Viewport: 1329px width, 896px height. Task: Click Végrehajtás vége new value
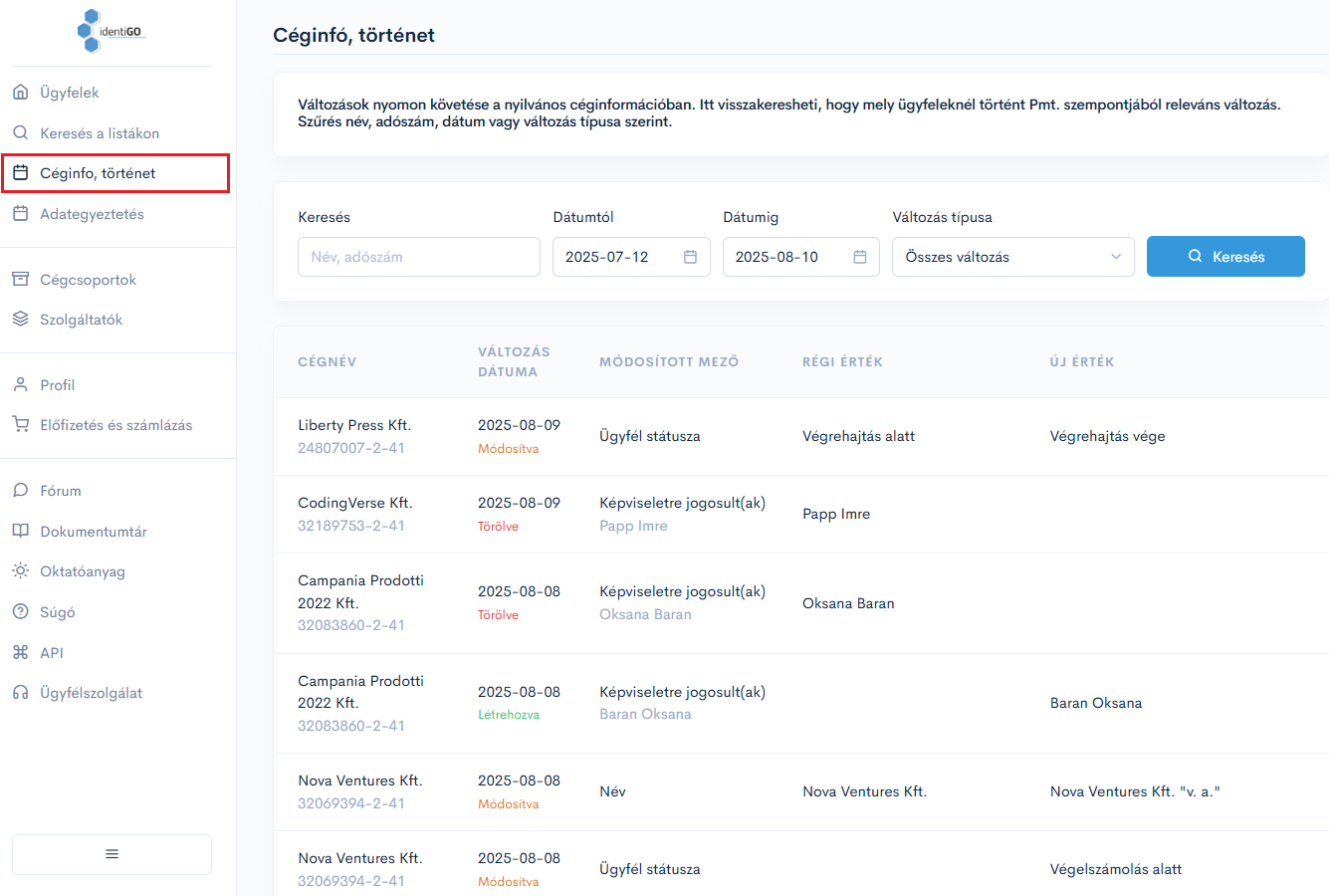click(1107, 436)
